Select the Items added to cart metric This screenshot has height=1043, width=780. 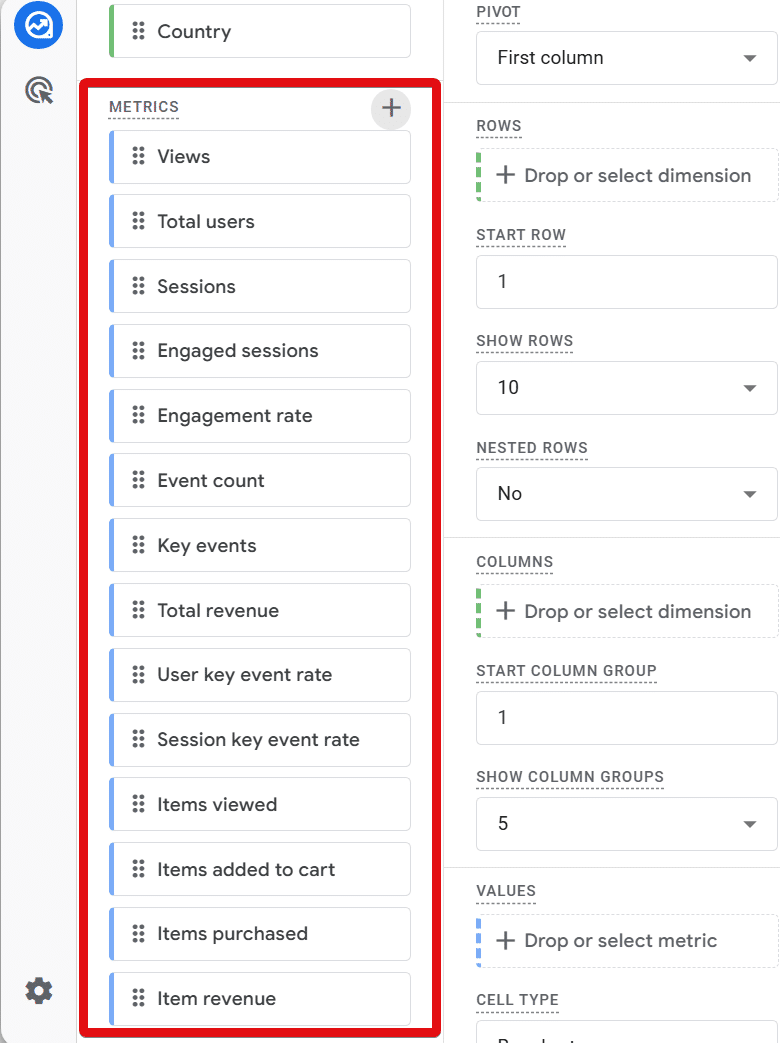point(260,869)
